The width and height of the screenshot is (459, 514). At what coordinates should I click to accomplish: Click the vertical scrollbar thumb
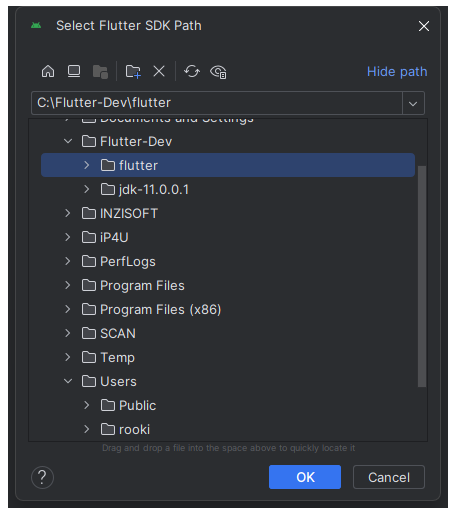pyautogui.click(x=422, y=276)
